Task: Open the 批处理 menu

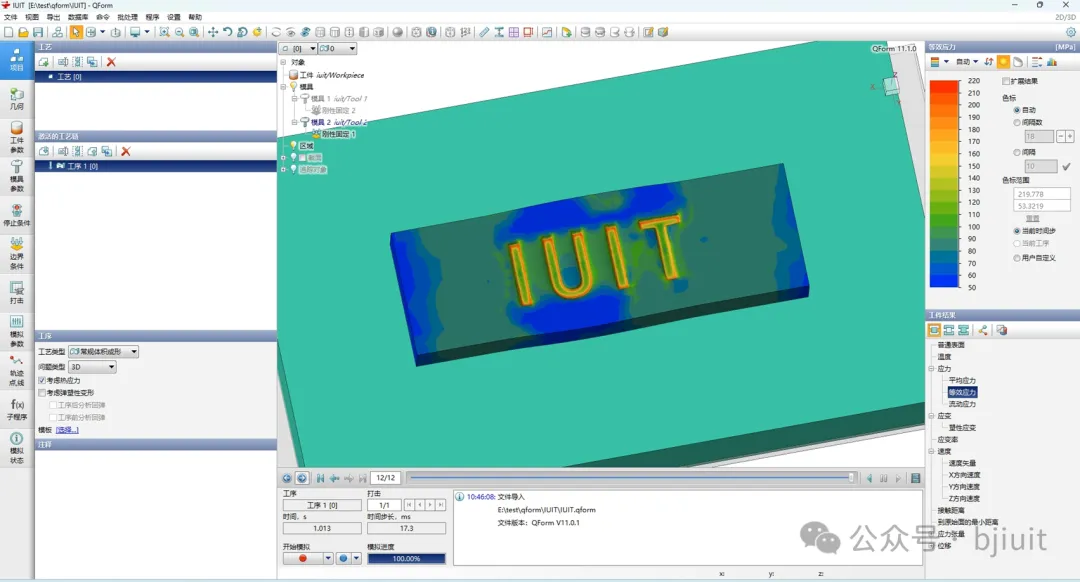Action: point(128,17)
